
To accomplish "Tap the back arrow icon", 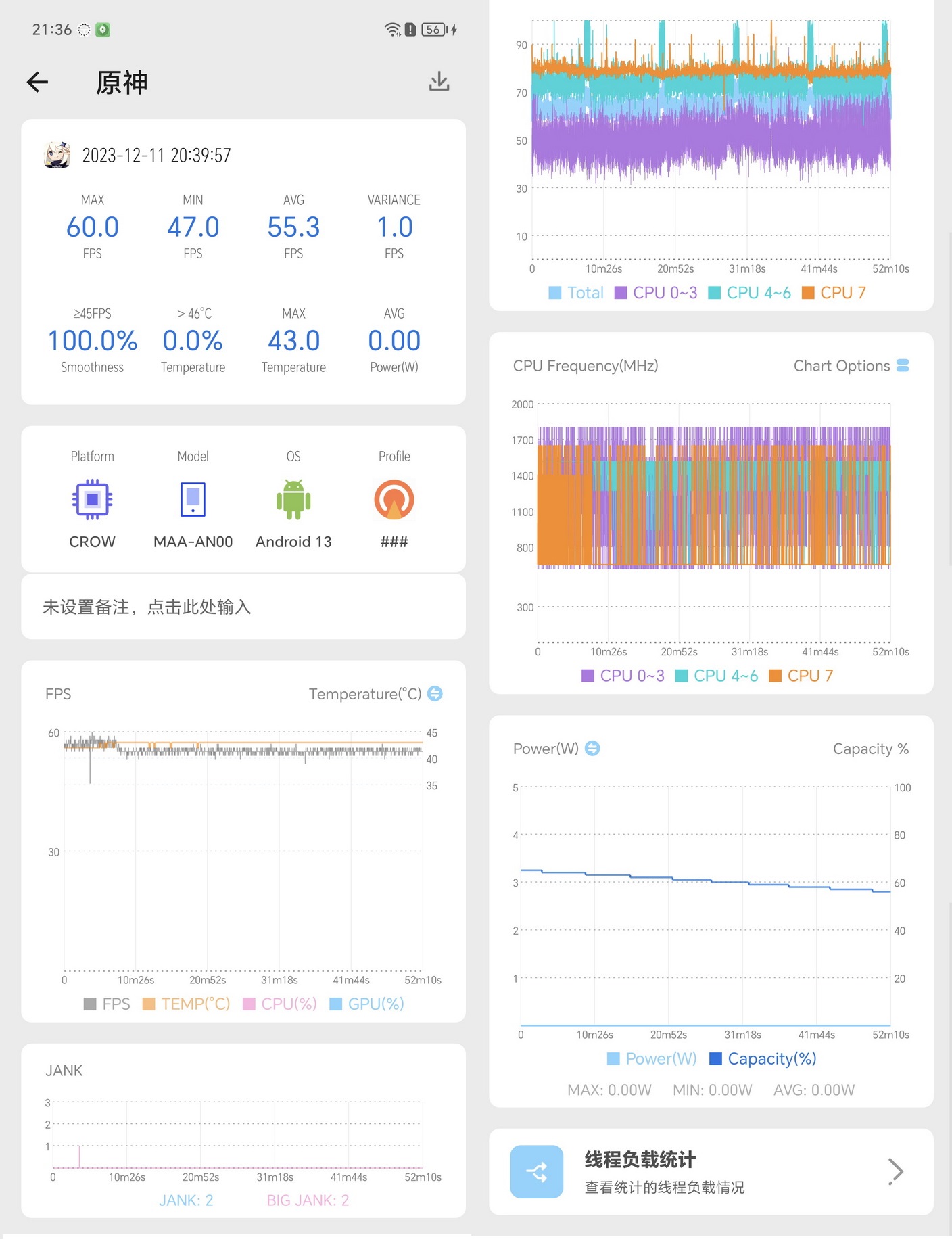I will pyautogui.click(x=38, y=83).
